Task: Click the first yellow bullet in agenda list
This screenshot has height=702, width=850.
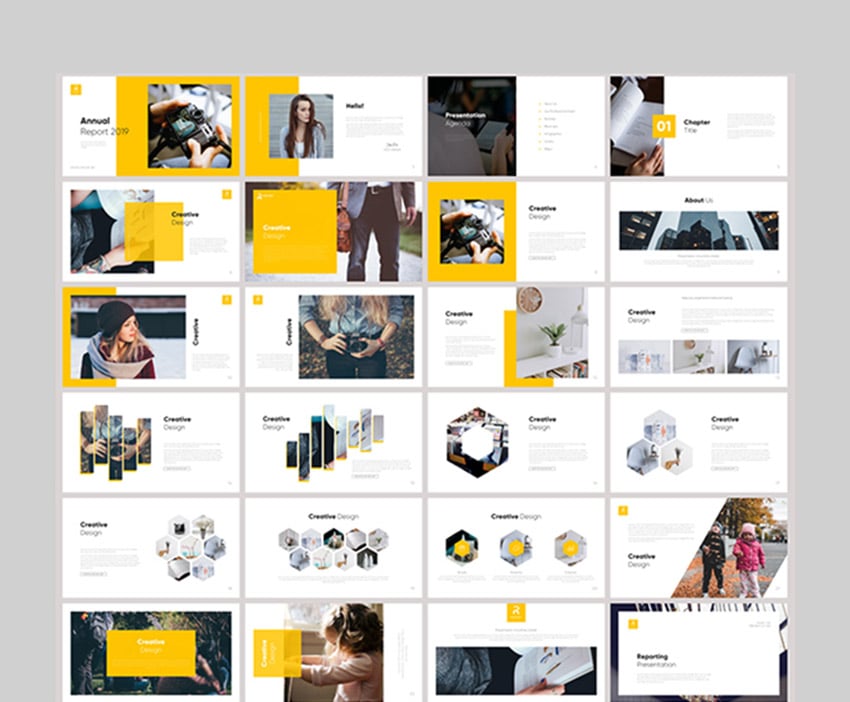Action: [x=541, y=103]
